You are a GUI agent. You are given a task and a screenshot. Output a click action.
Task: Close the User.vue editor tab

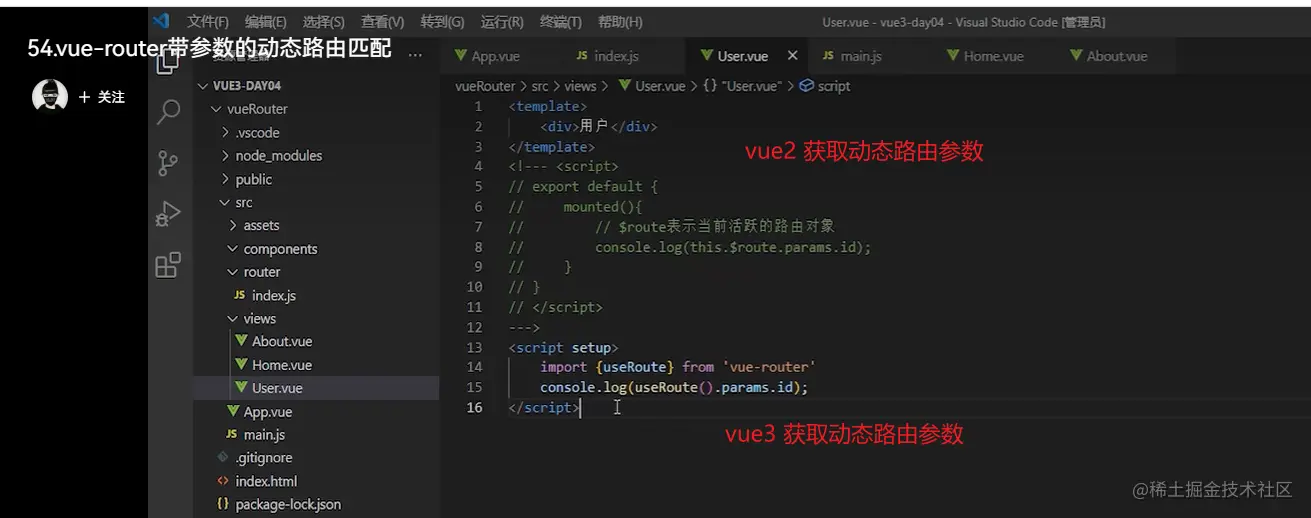pos(793,56)
